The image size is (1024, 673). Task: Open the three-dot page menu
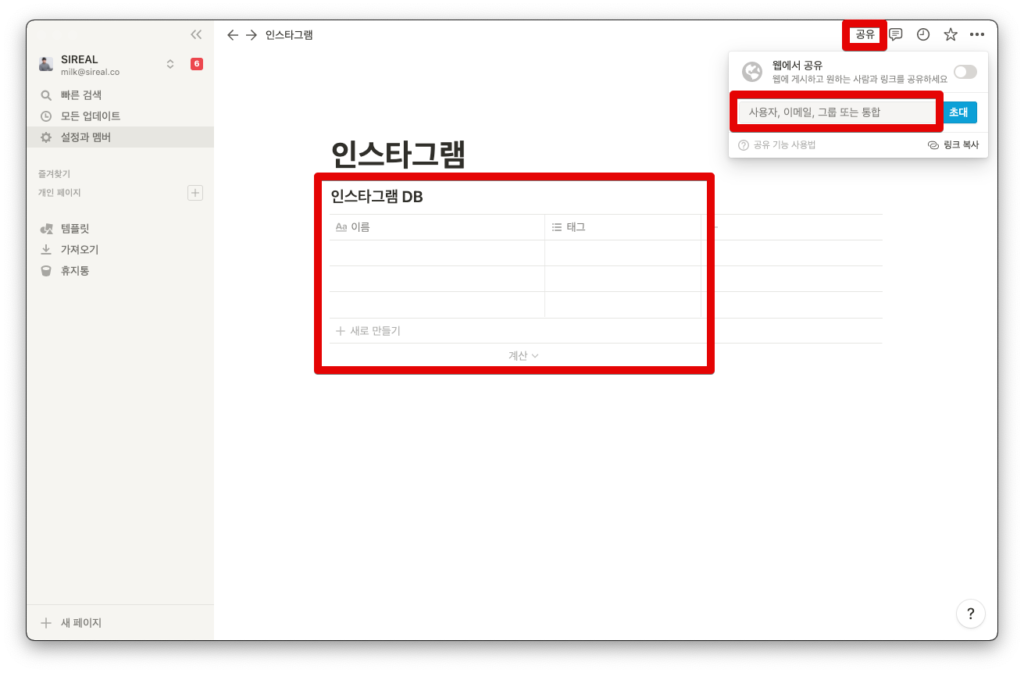tap(977, 35)
